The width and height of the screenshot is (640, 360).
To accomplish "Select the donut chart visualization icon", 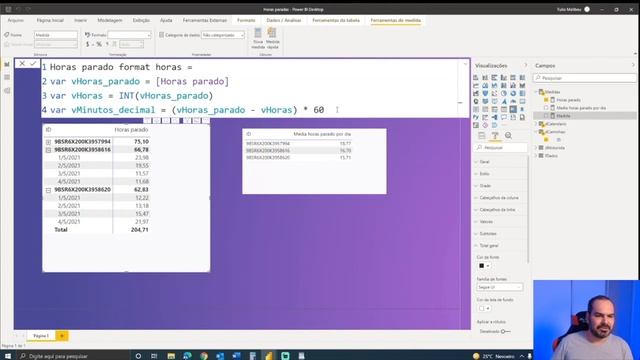I will 513,93.
